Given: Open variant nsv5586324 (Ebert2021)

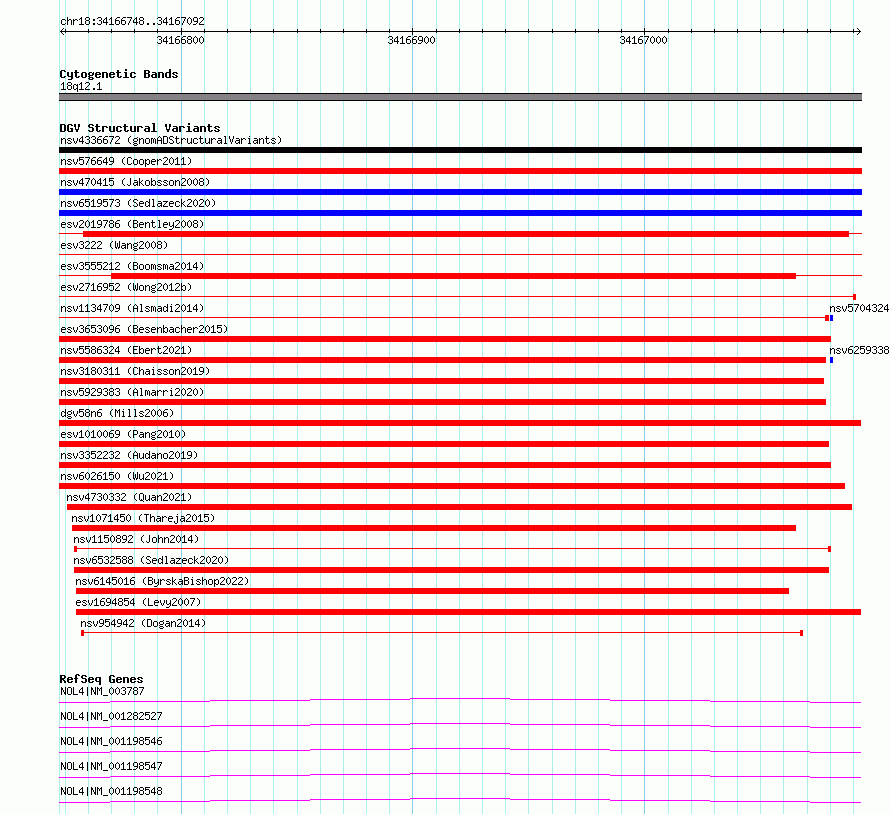Looking at the screenshot, I should coord(126,350).
